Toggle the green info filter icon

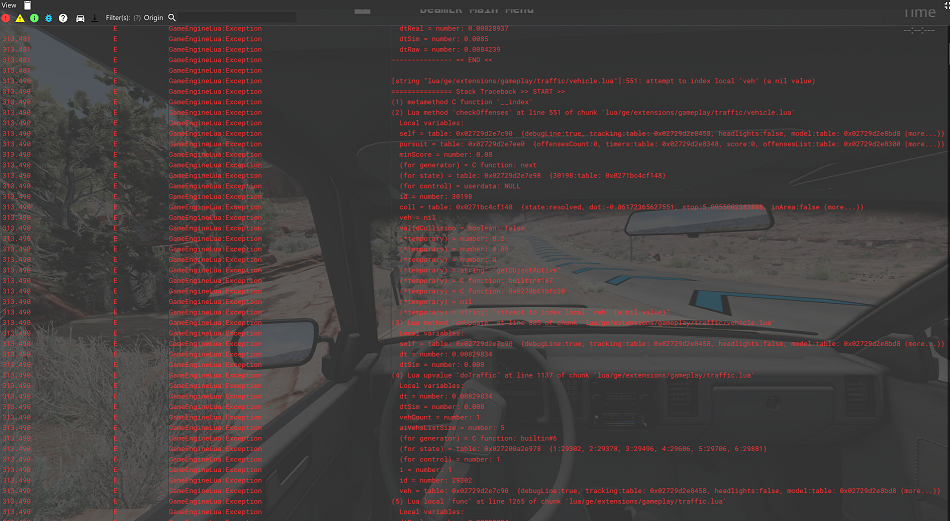pyautogui.click(x=35, y=18)
